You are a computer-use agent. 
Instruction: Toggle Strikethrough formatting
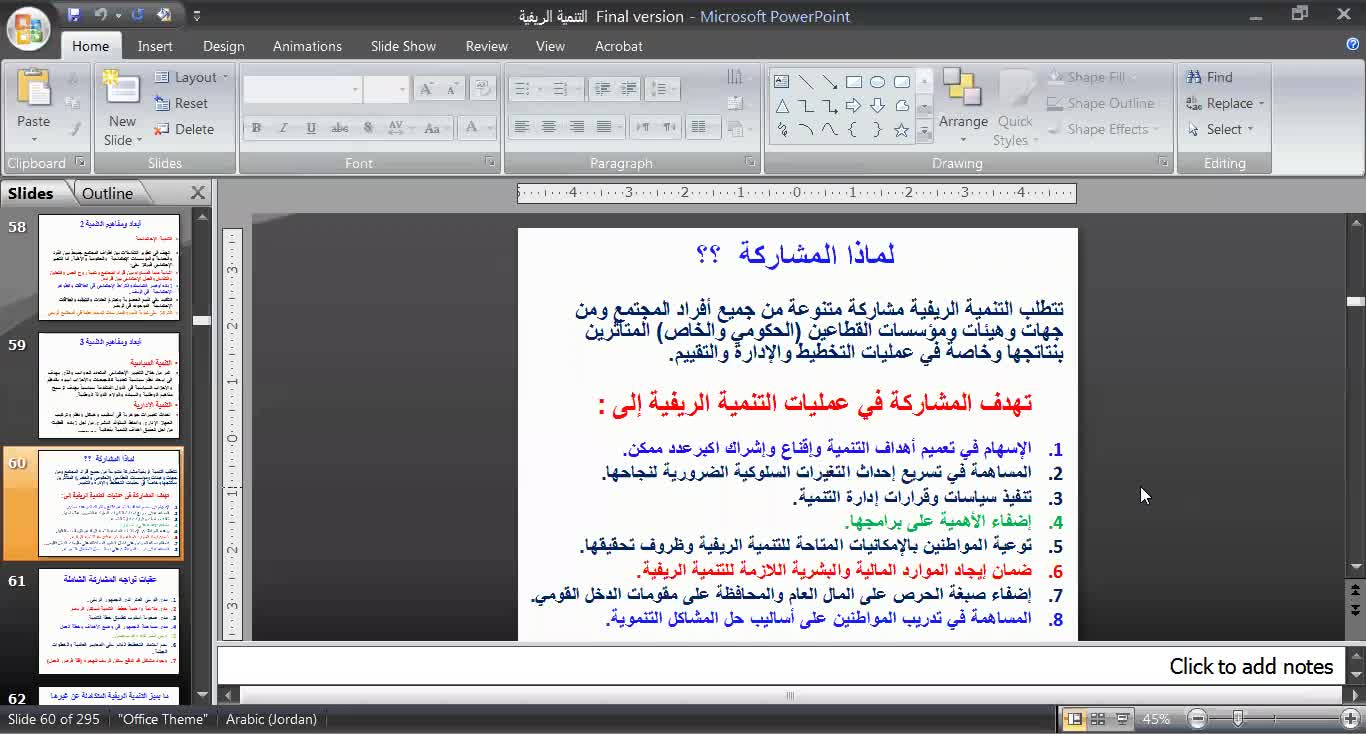(x=340, y=128)
